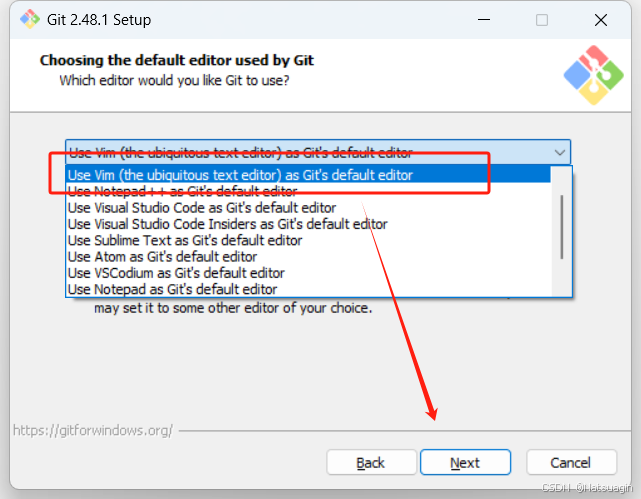Choose Use Visual Studio Code as default editor
The height and width of the screenshot is (499, 641).
click(x=308, y=208)
